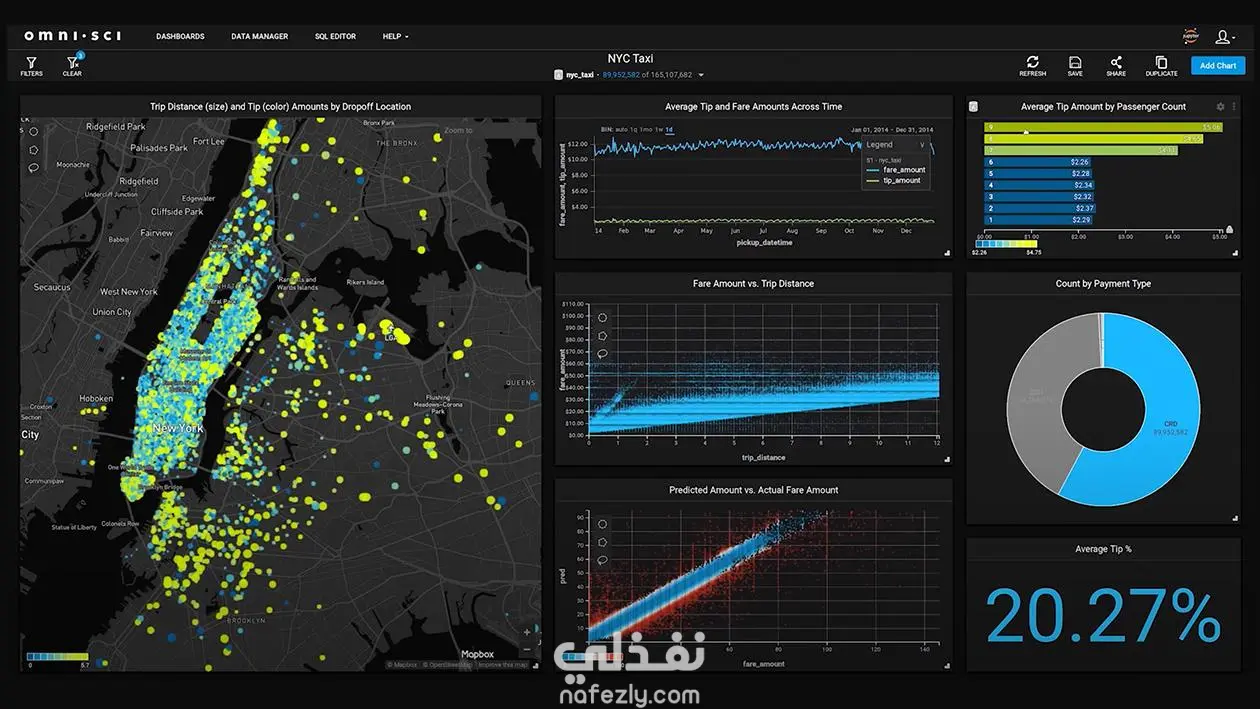Open the user account icon in the header

1223,37
